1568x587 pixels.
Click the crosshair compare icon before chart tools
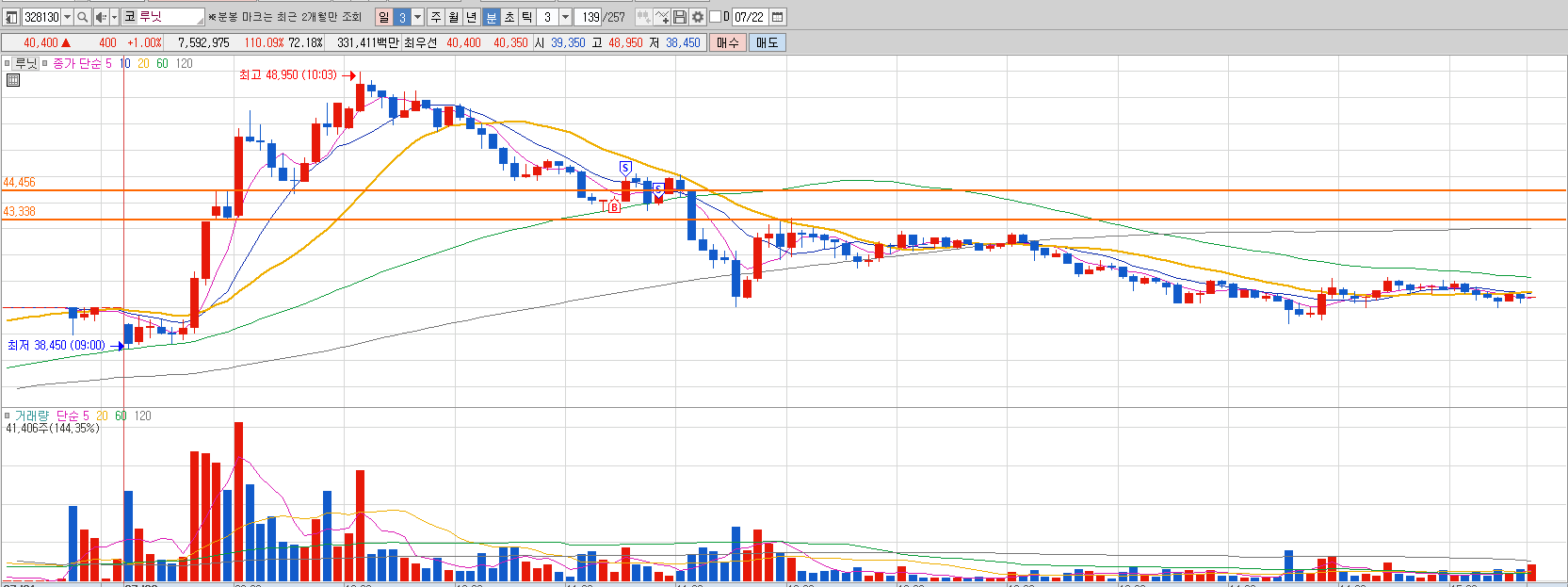[x=643, y=17]
